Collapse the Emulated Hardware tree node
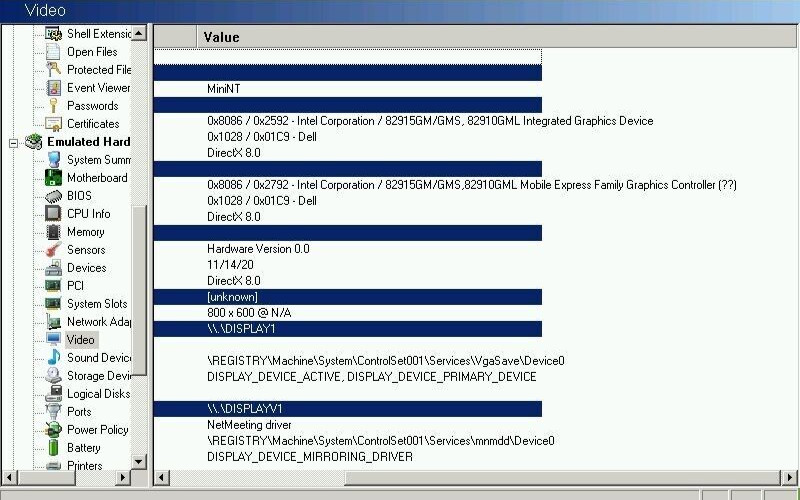The image size is (800, 500). click(13, 143)
